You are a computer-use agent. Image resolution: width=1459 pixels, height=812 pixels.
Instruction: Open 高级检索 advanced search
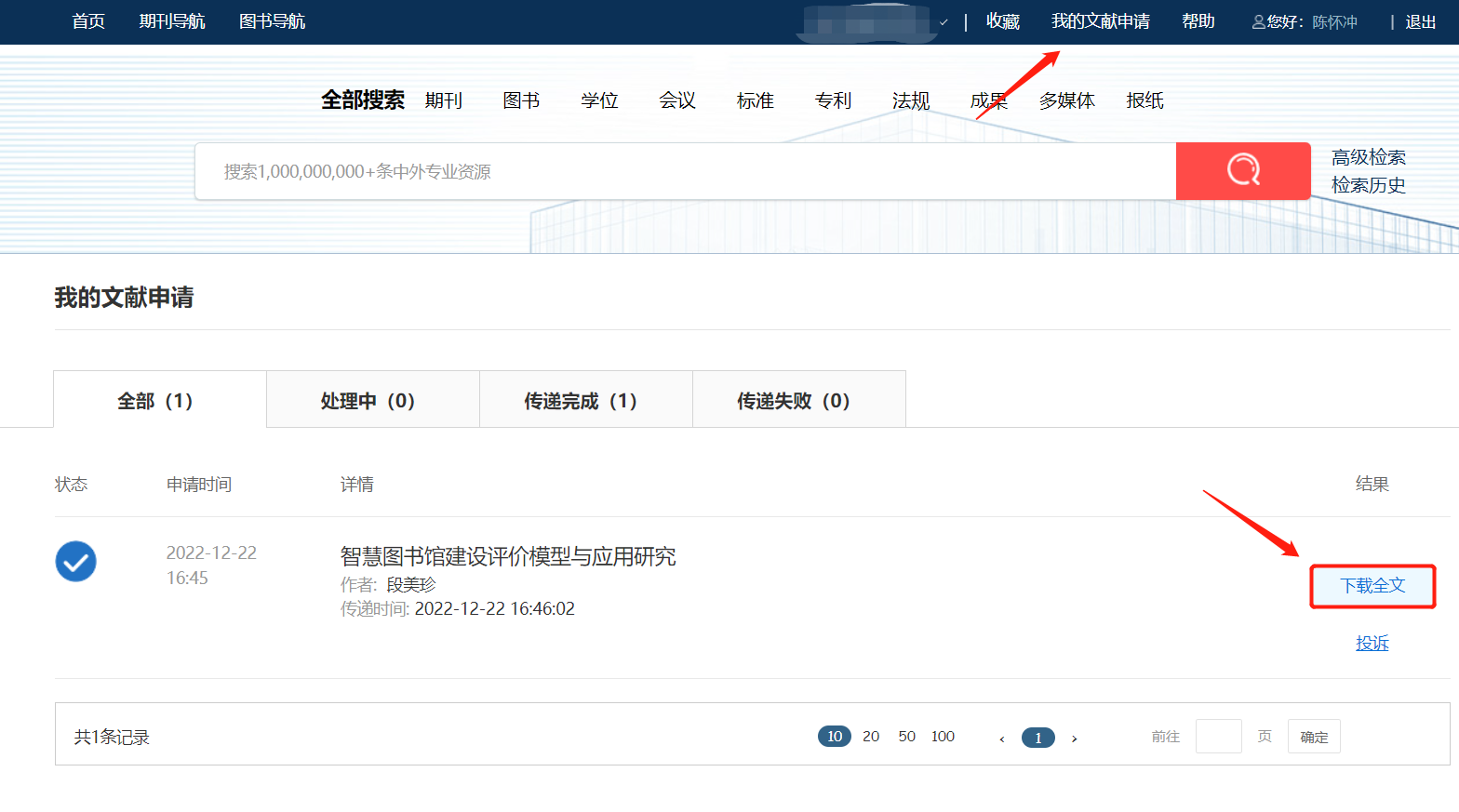[x=1368, y=157]
